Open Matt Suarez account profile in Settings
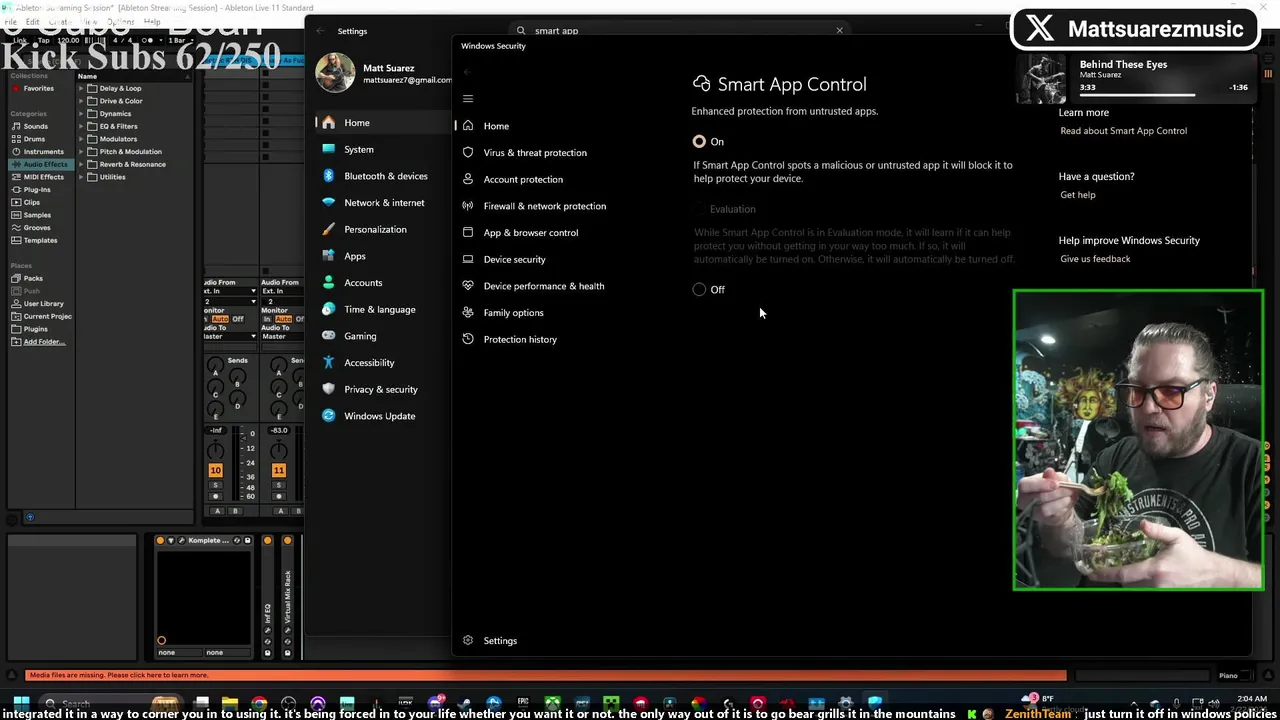Screen dimensions: 1280x720 point(383,73)
